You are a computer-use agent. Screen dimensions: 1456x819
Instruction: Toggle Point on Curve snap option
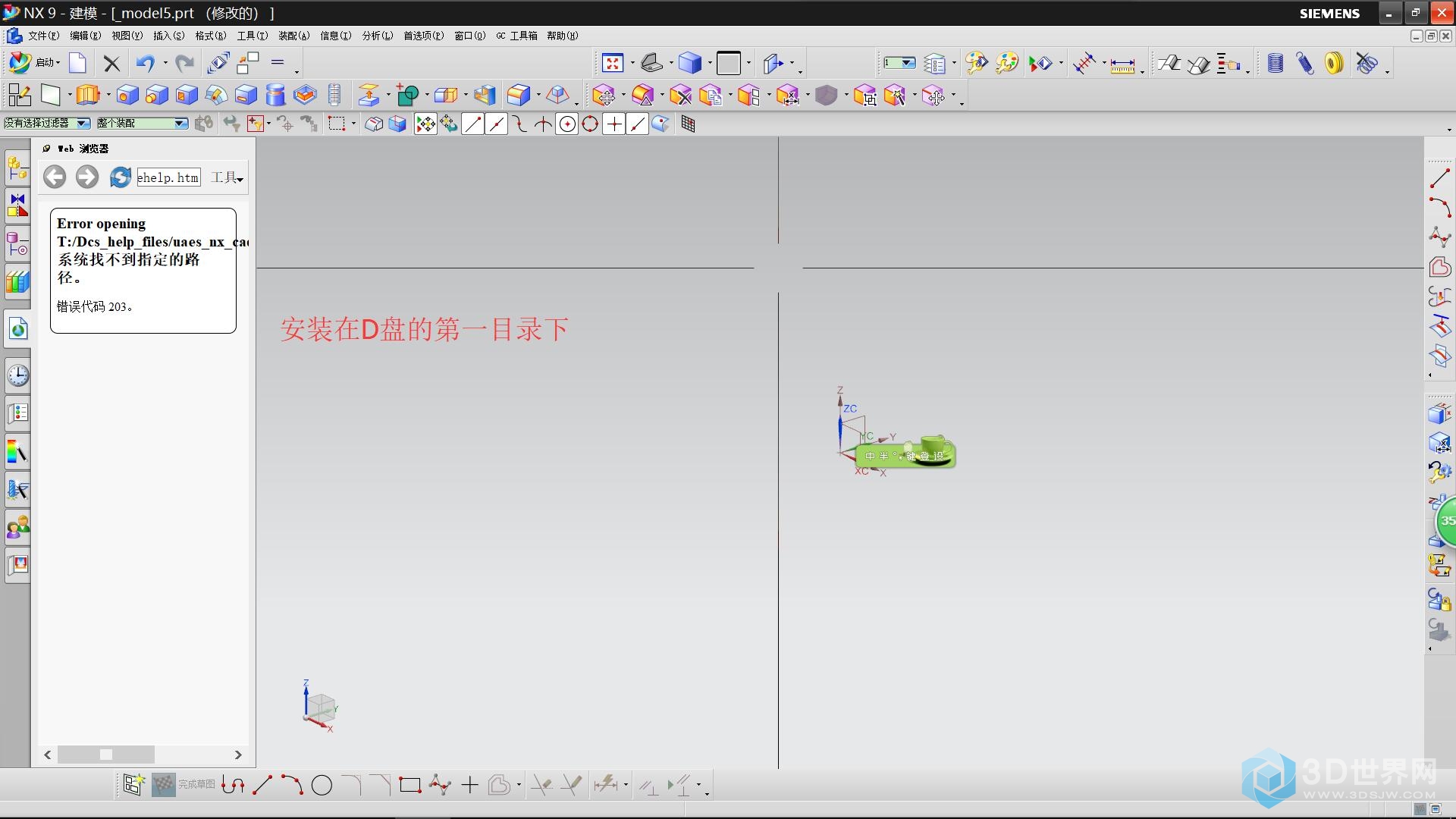(637, 124)
